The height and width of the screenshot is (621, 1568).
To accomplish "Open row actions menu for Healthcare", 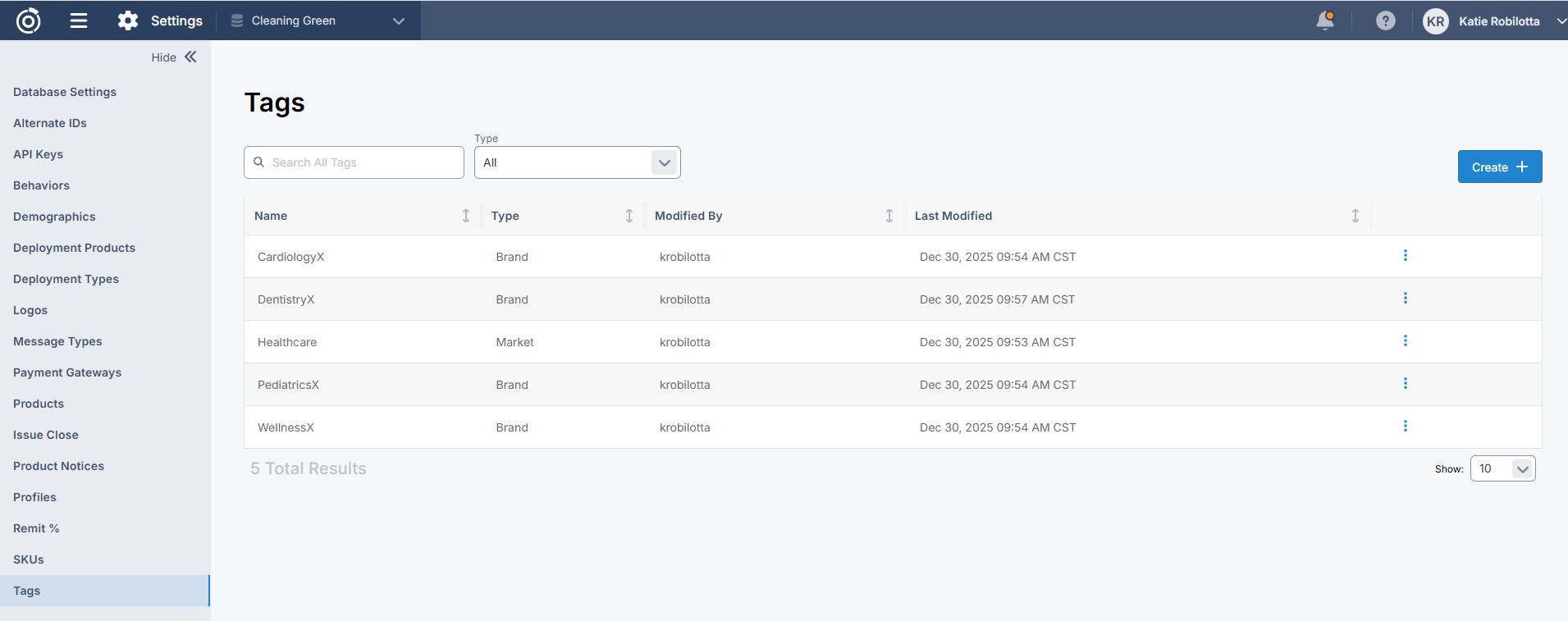I will [1405, 341].
